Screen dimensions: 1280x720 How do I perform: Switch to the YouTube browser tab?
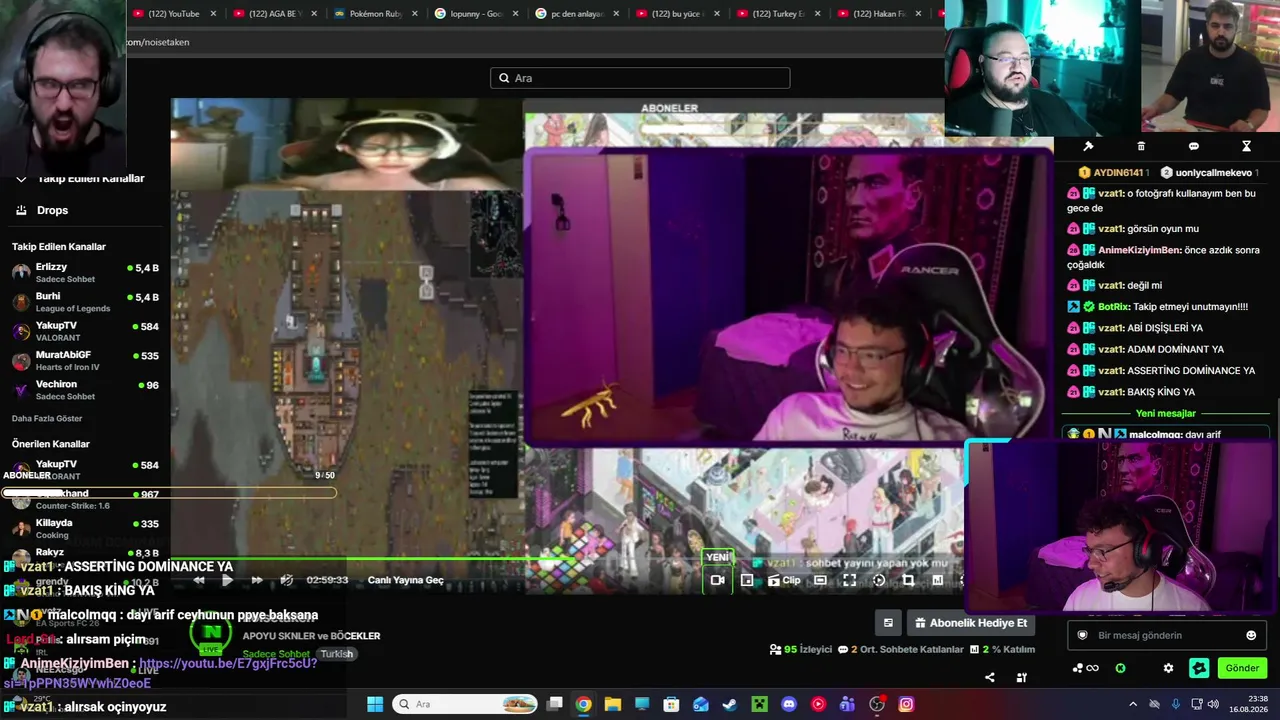pyautogui.click(x=173, y=14)
